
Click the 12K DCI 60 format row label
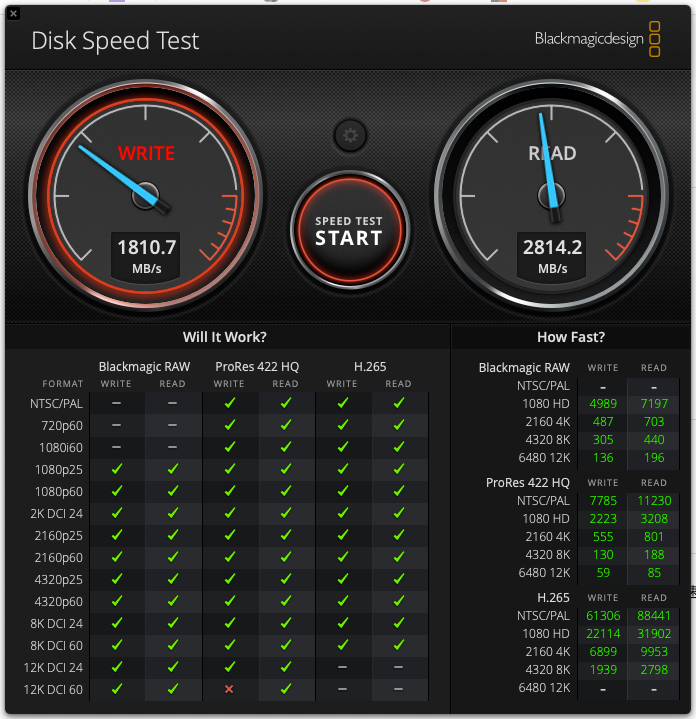coord(53,690)
